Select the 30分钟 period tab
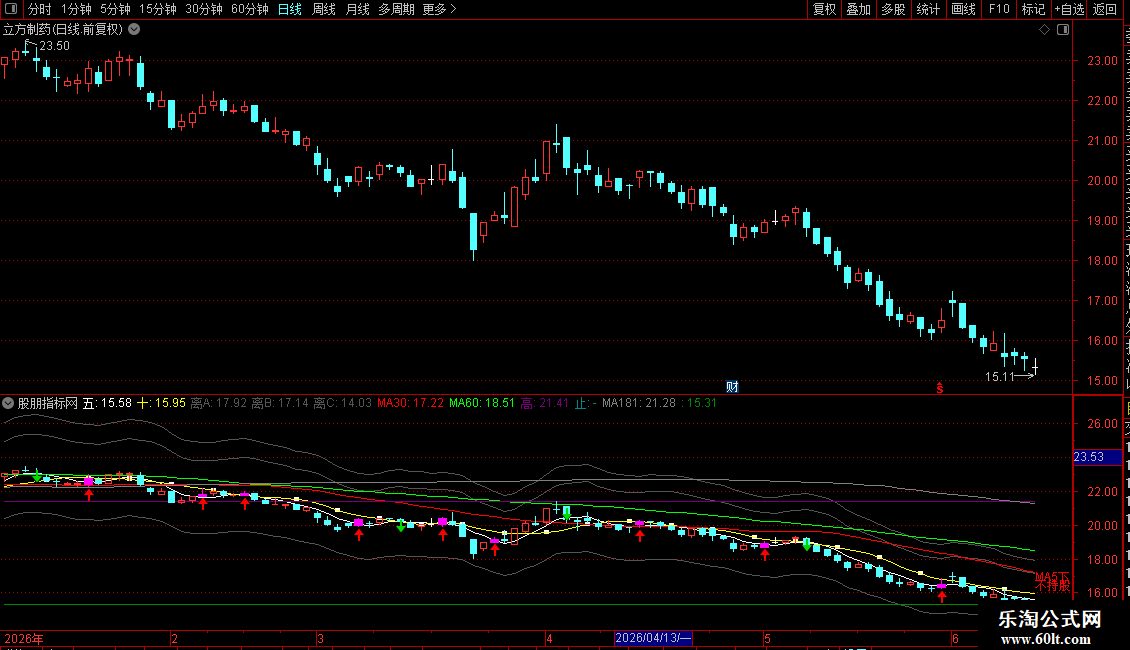Screen dimensions: 1130x650 point(204,9)
